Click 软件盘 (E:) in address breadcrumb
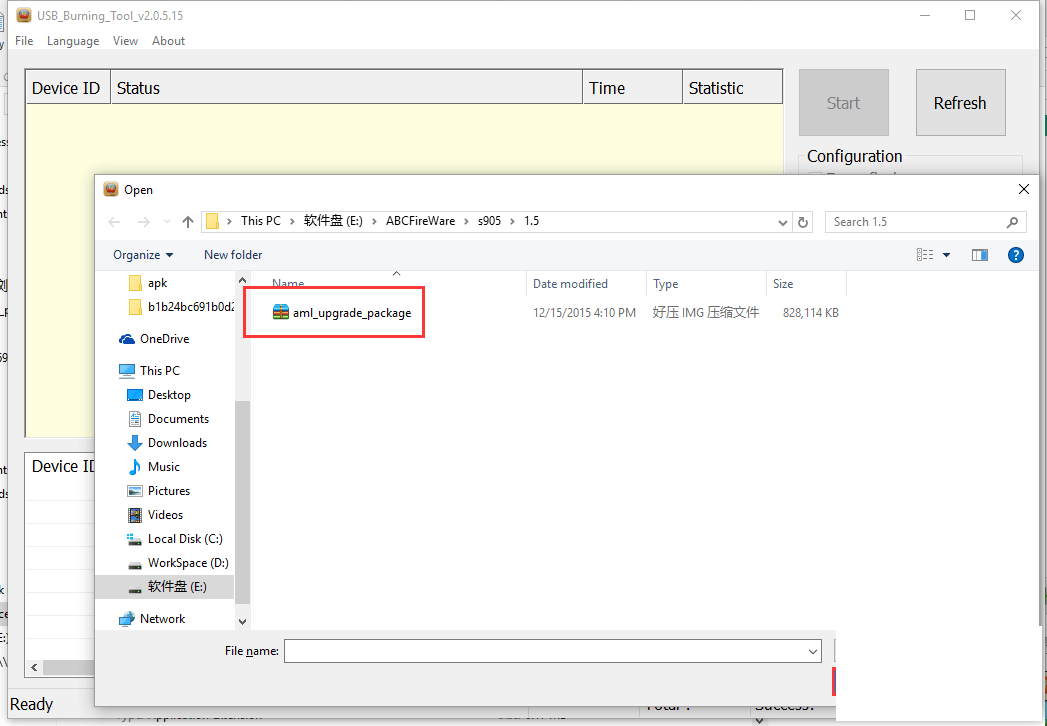1047x726 pixels. [x=333, y=221]
